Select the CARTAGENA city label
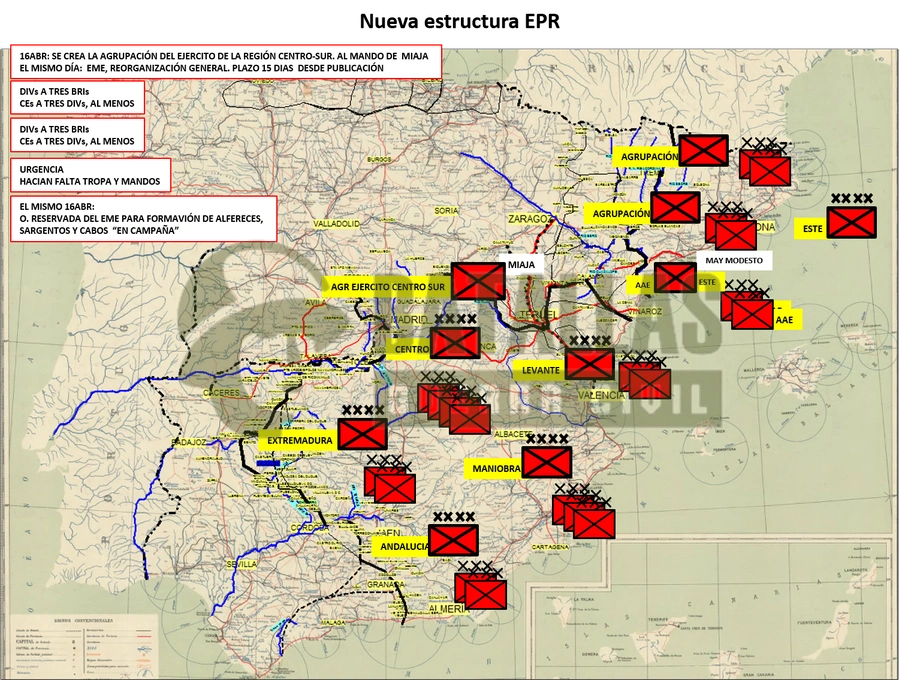Viewport: 899px width, 680px height. [x=550, y=547]
